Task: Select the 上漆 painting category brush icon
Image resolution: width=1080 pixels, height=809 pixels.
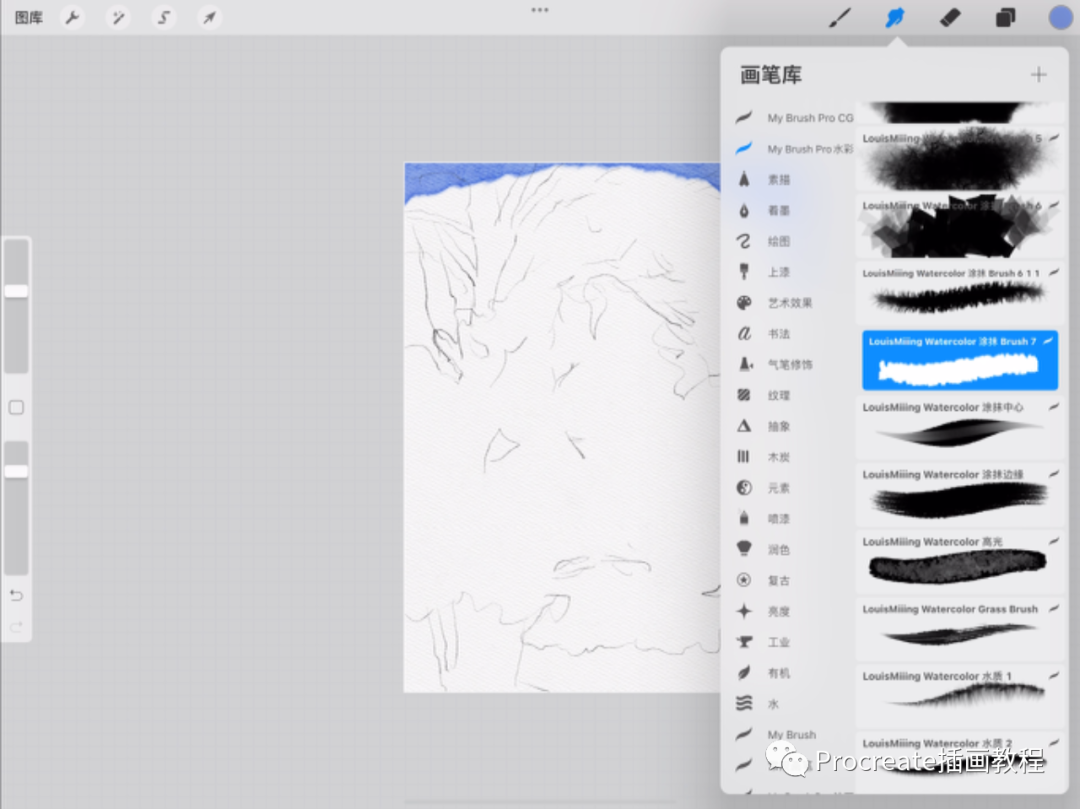Action: (744, 272)
